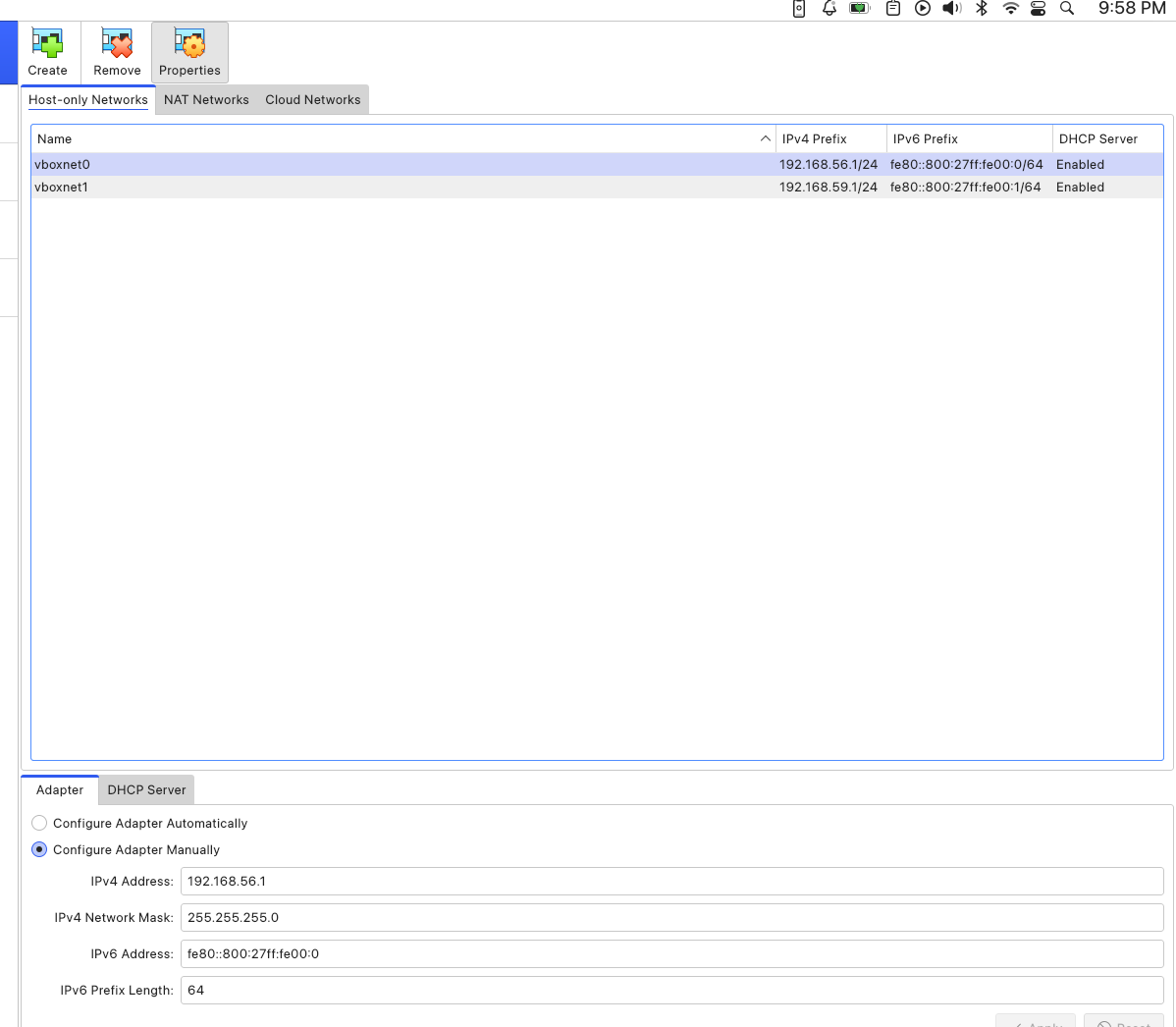Image resolution: width=1176 pixels, height=1027 pixels.
Task: Open Spotlight search in the menu bar
Action: [x=1067, y=9]
